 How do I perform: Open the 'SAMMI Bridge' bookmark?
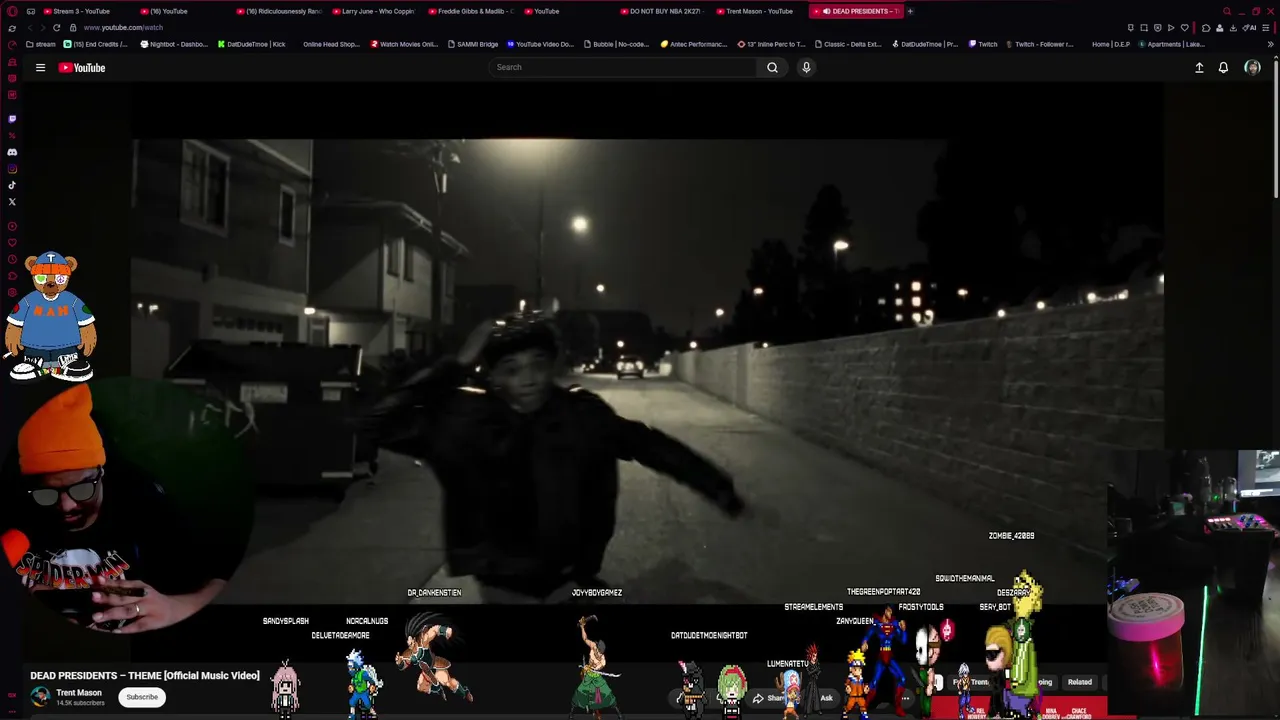(x=473, y=44)
